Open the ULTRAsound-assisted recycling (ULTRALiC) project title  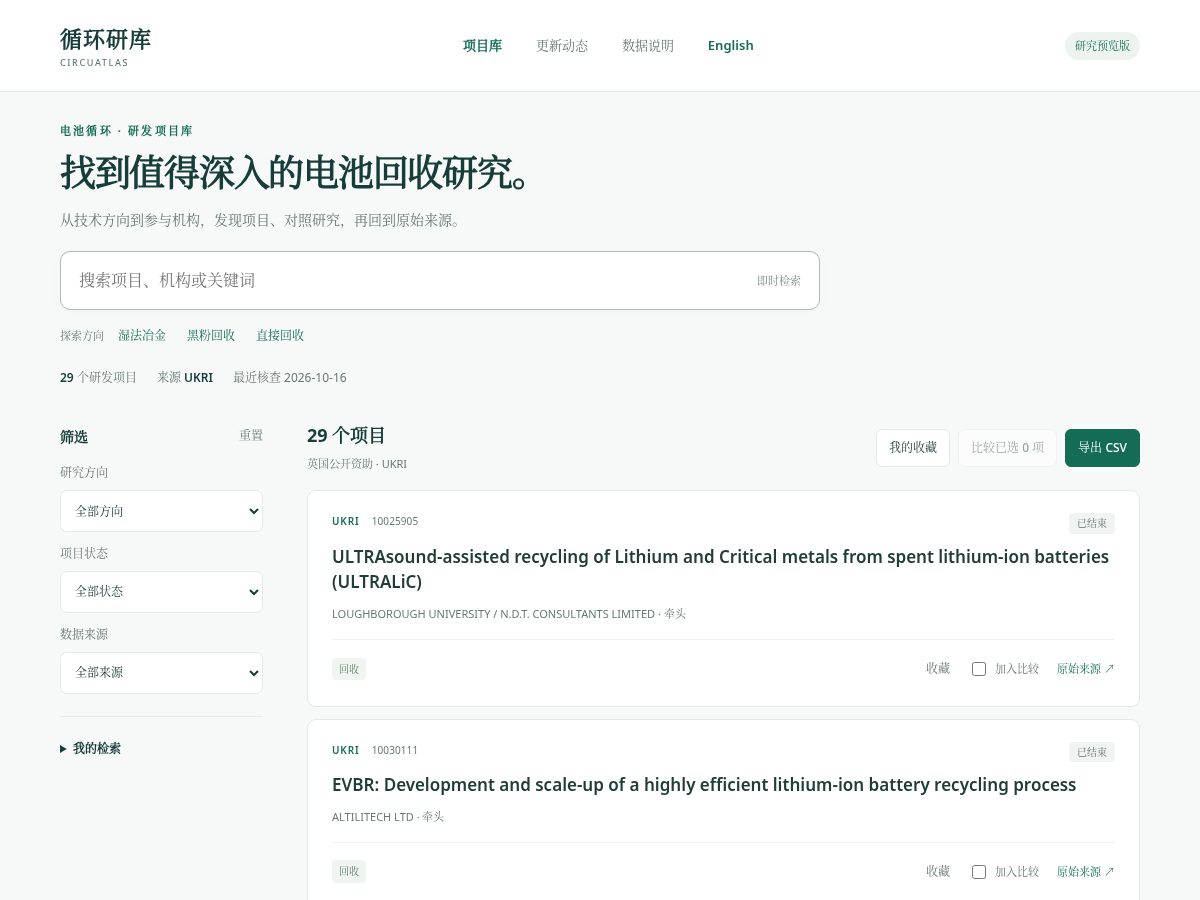coord(720,569)
